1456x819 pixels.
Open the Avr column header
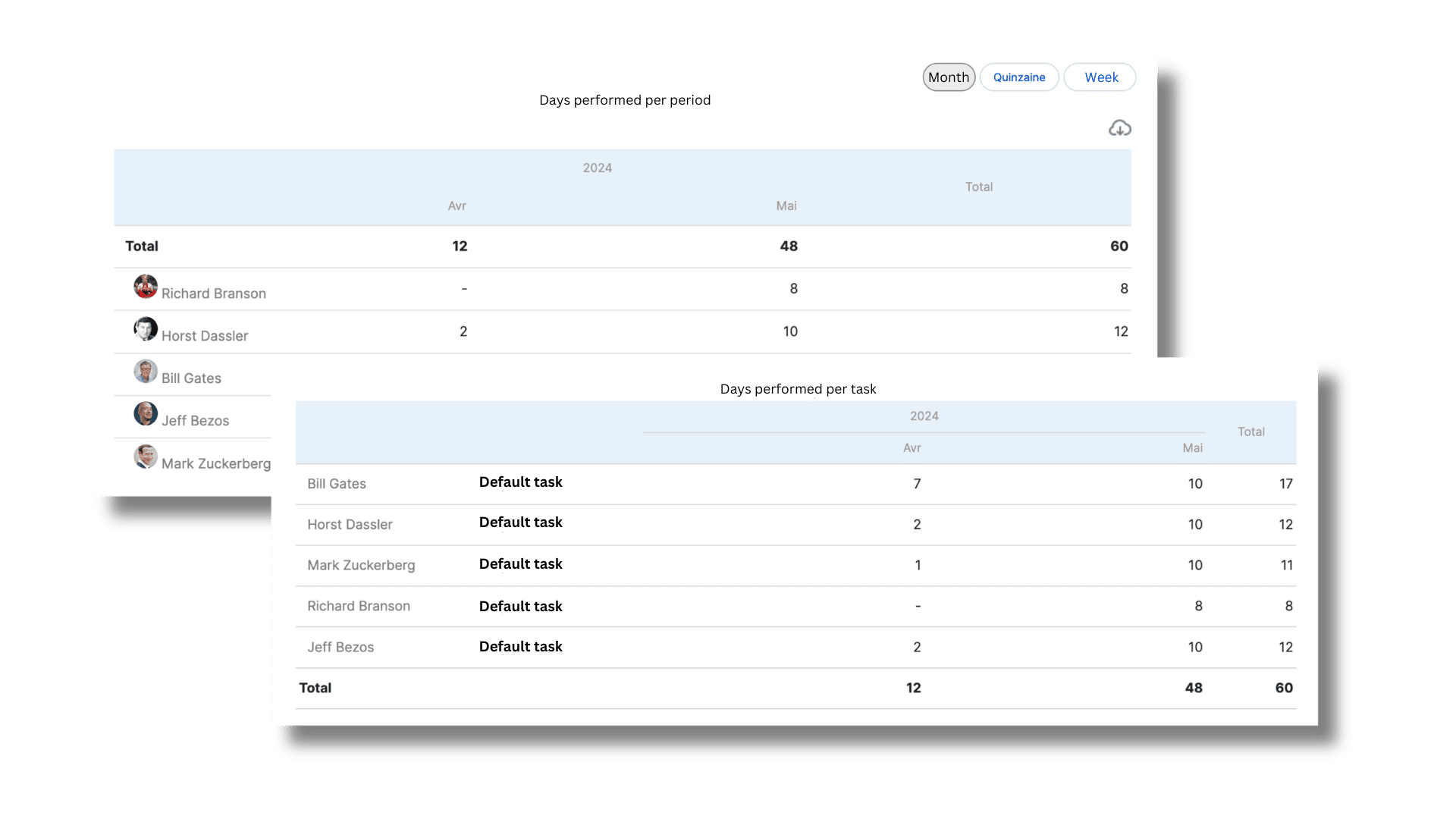click(x=457, y=206)
